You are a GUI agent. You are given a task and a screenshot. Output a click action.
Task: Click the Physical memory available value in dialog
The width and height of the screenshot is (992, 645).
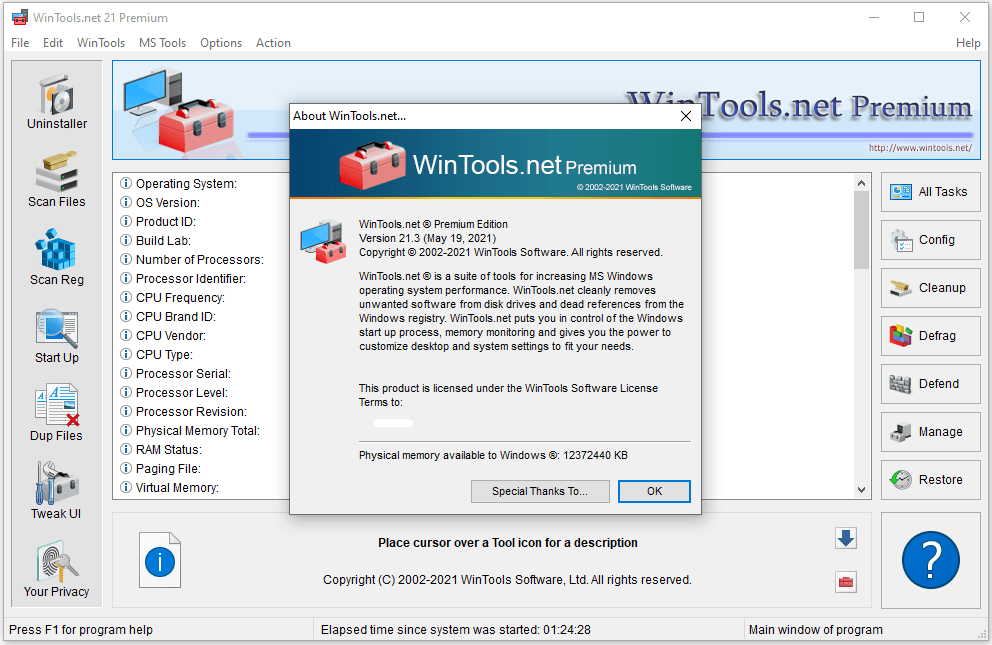click(x=595, y=455)
